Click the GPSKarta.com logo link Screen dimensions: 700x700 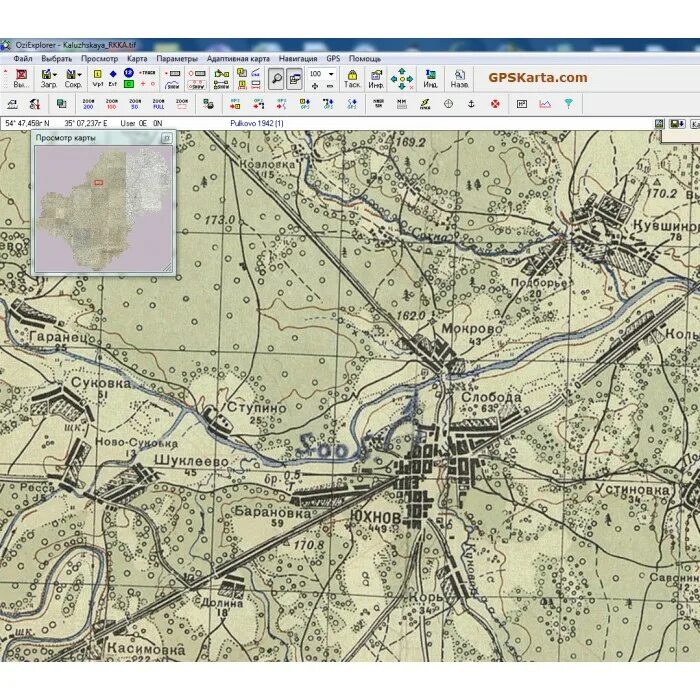[x=538, y=77]
